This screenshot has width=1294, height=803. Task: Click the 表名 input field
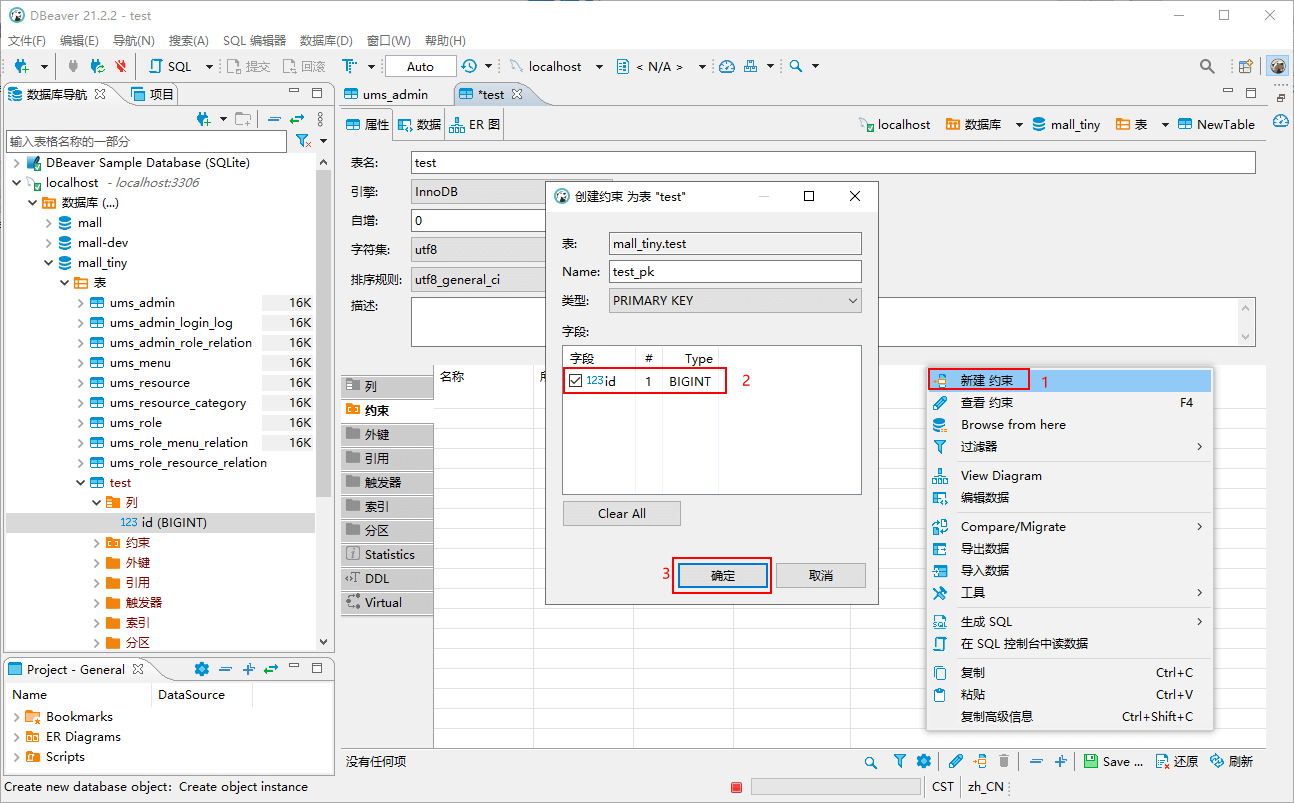833,162
